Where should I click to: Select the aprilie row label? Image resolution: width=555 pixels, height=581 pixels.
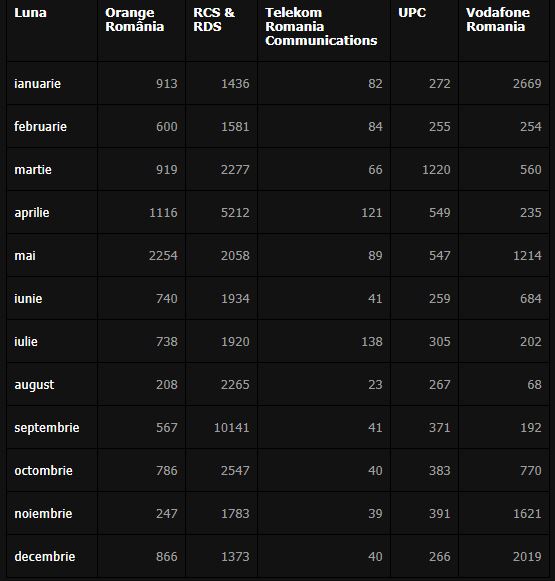tap(32, 213)
